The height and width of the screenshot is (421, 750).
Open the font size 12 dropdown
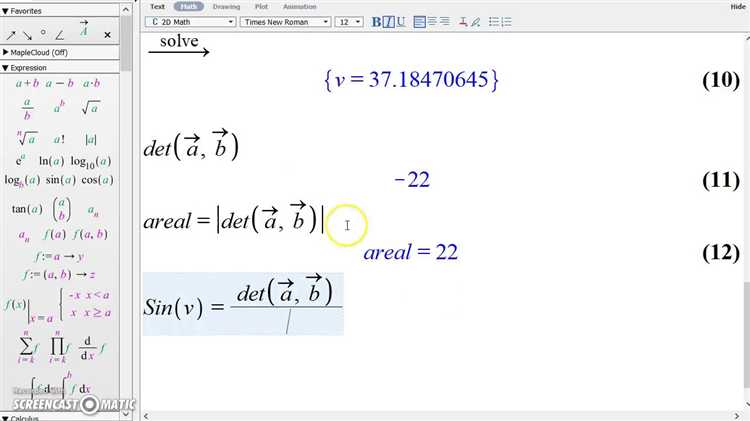pyautogui.click(x=349, y=22)
